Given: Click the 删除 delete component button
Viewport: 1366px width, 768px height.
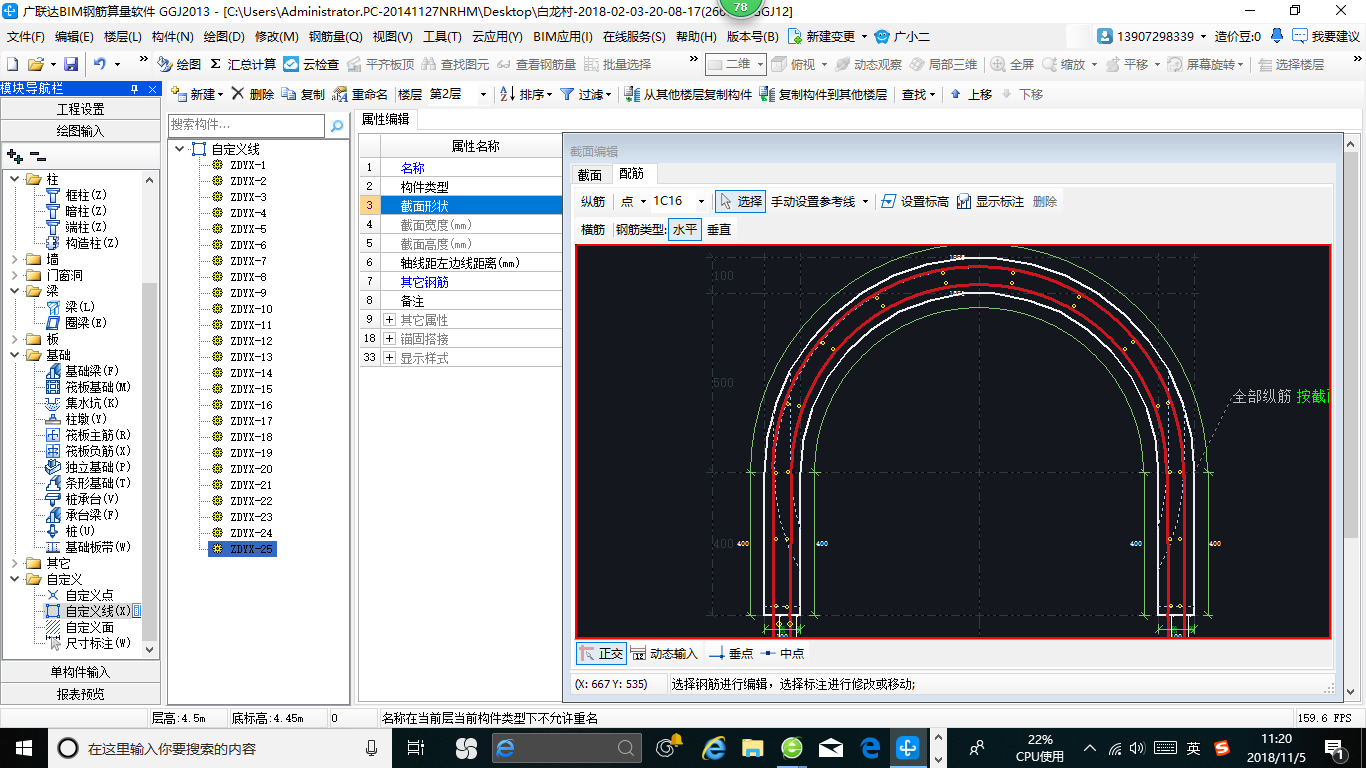Looking at the screenshot, I should (253, 94).
